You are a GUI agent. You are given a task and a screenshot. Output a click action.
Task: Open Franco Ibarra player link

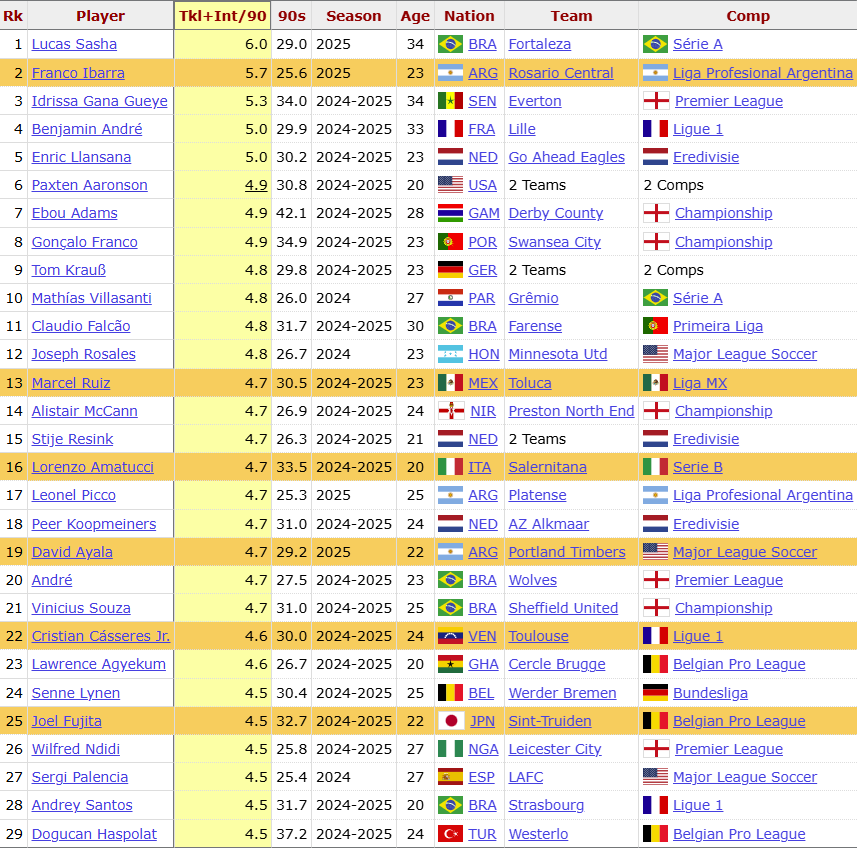click(x=78, y=73)
